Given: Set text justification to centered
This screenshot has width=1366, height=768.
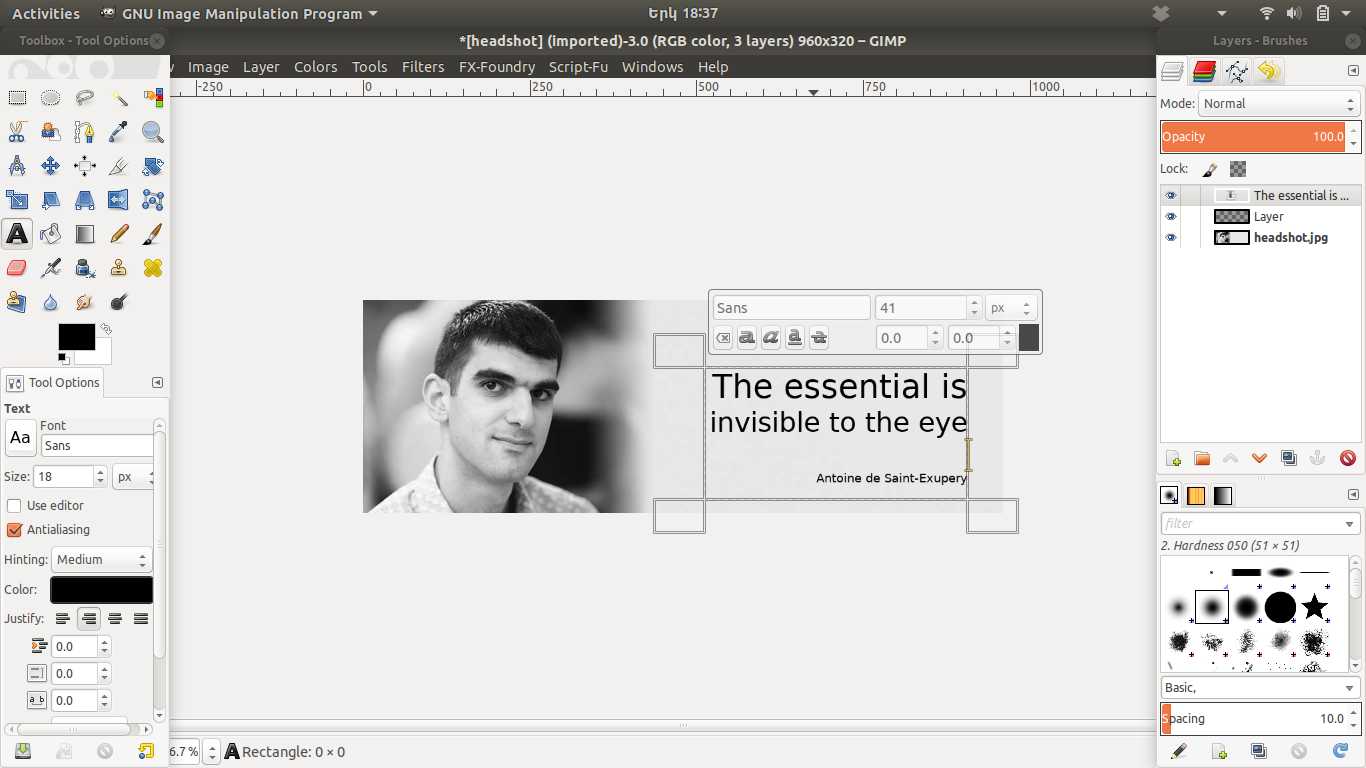Looking at the screenshot, I should (x=115, y=619).
